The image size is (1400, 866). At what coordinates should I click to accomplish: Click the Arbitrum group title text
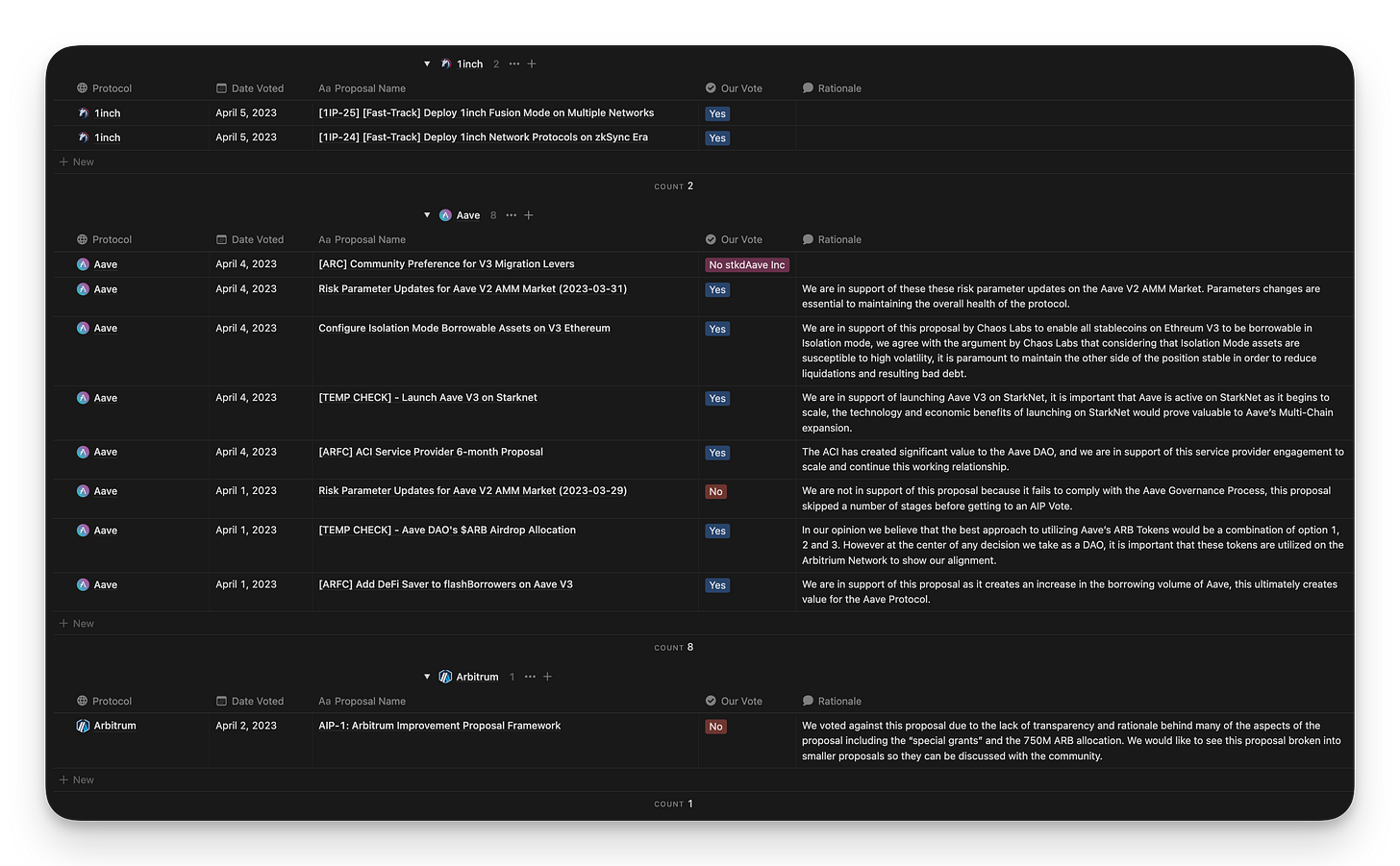coord(477,677)
